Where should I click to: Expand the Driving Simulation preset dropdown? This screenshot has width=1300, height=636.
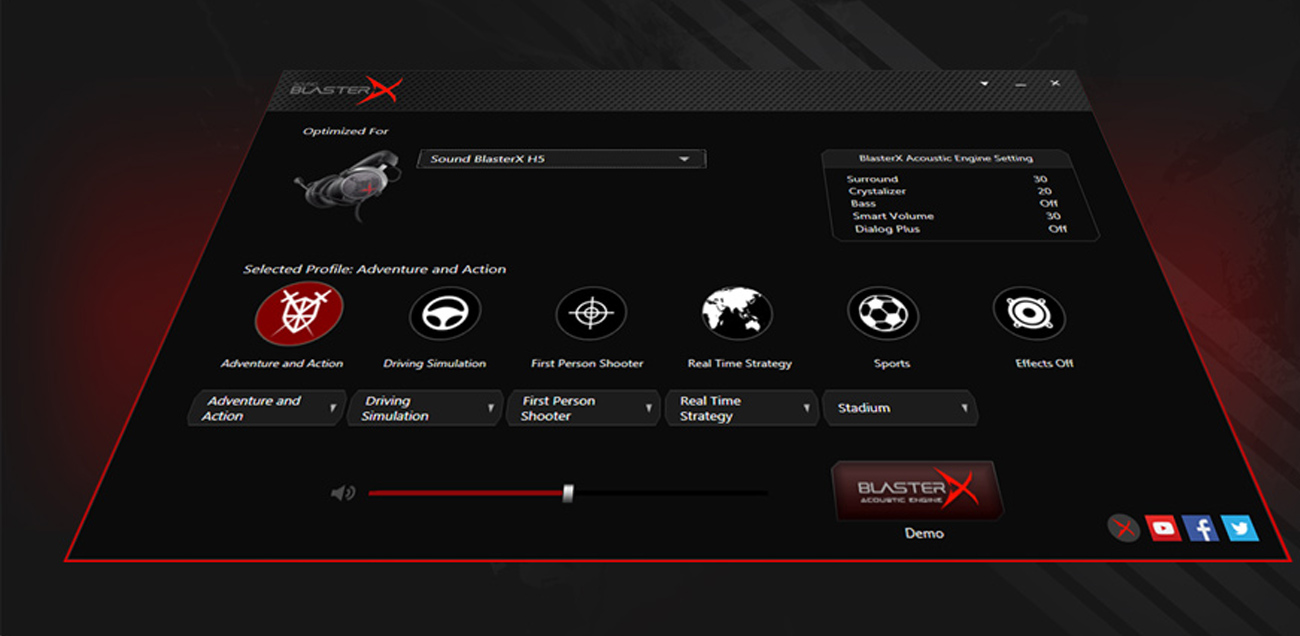(x=424, y=408)
